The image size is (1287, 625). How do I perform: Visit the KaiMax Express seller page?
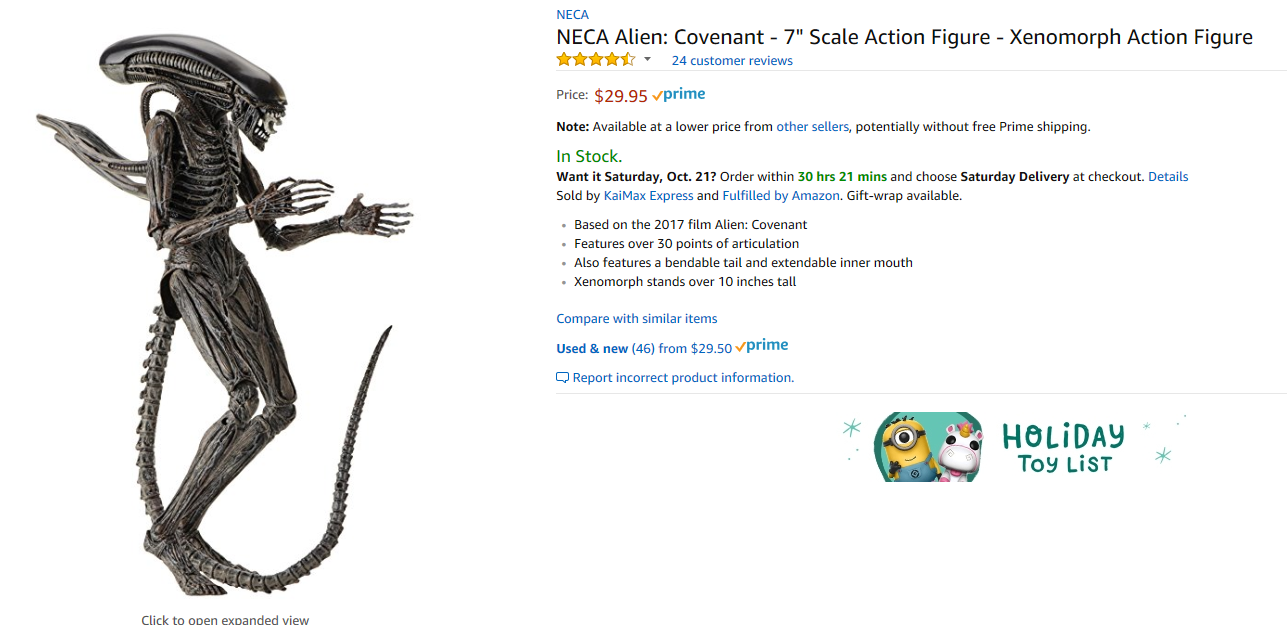(x=648, y=196)
